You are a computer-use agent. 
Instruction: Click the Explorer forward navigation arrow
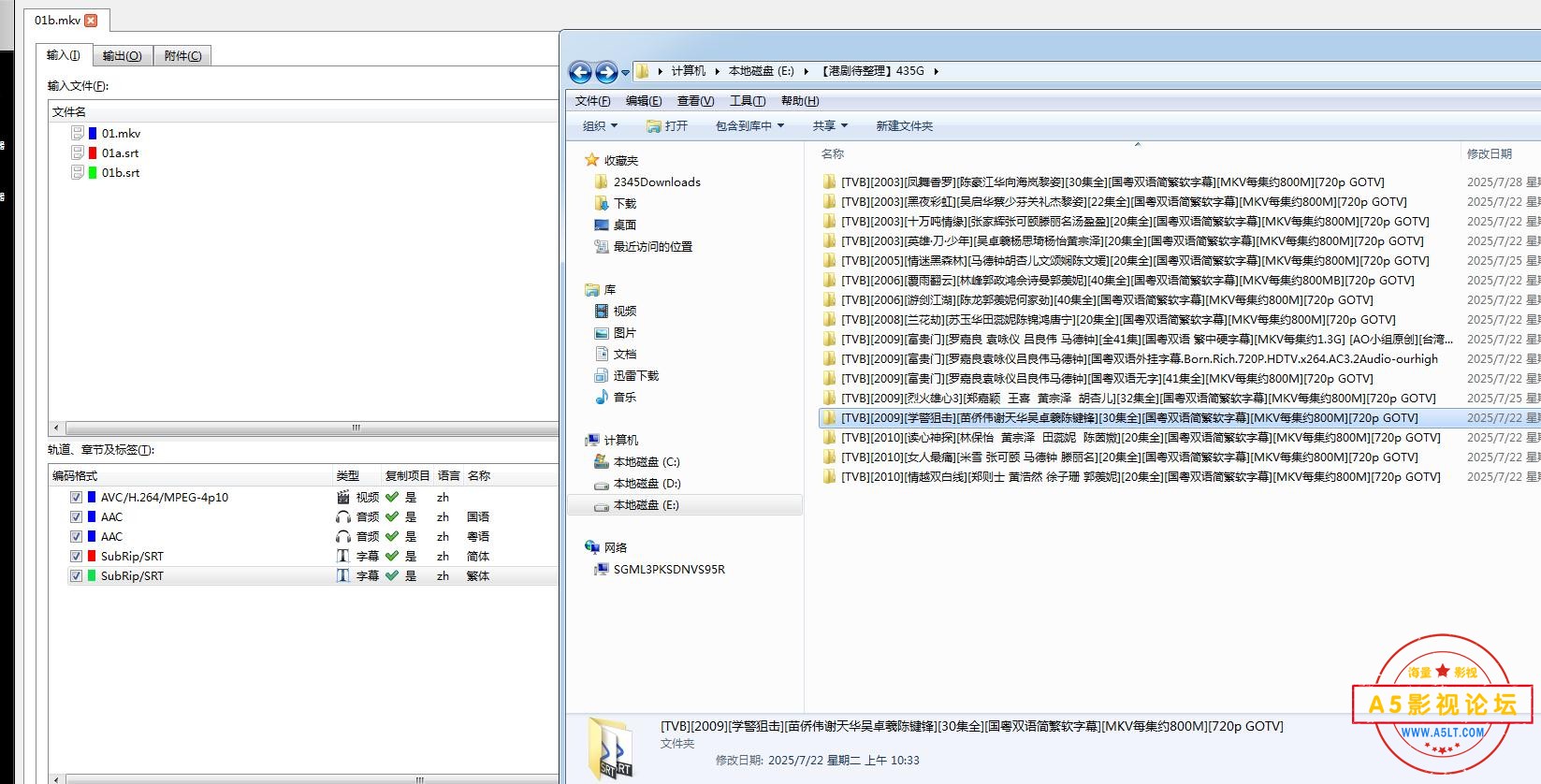click(606, 72)
